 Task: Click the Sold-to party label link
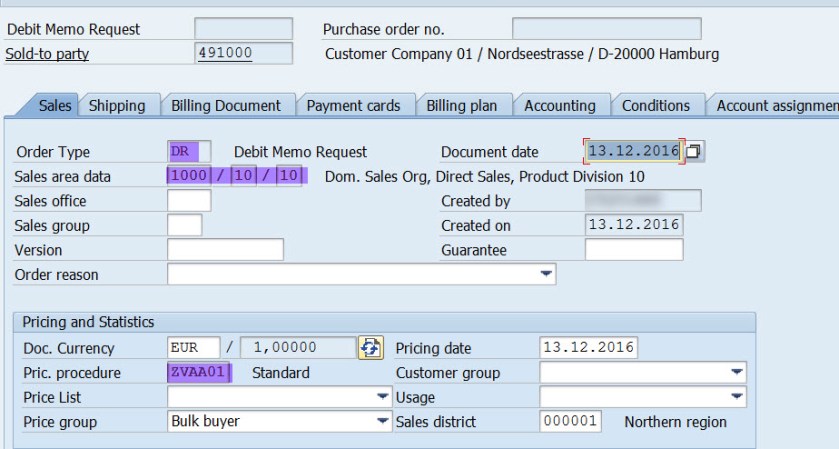(47, 54)
